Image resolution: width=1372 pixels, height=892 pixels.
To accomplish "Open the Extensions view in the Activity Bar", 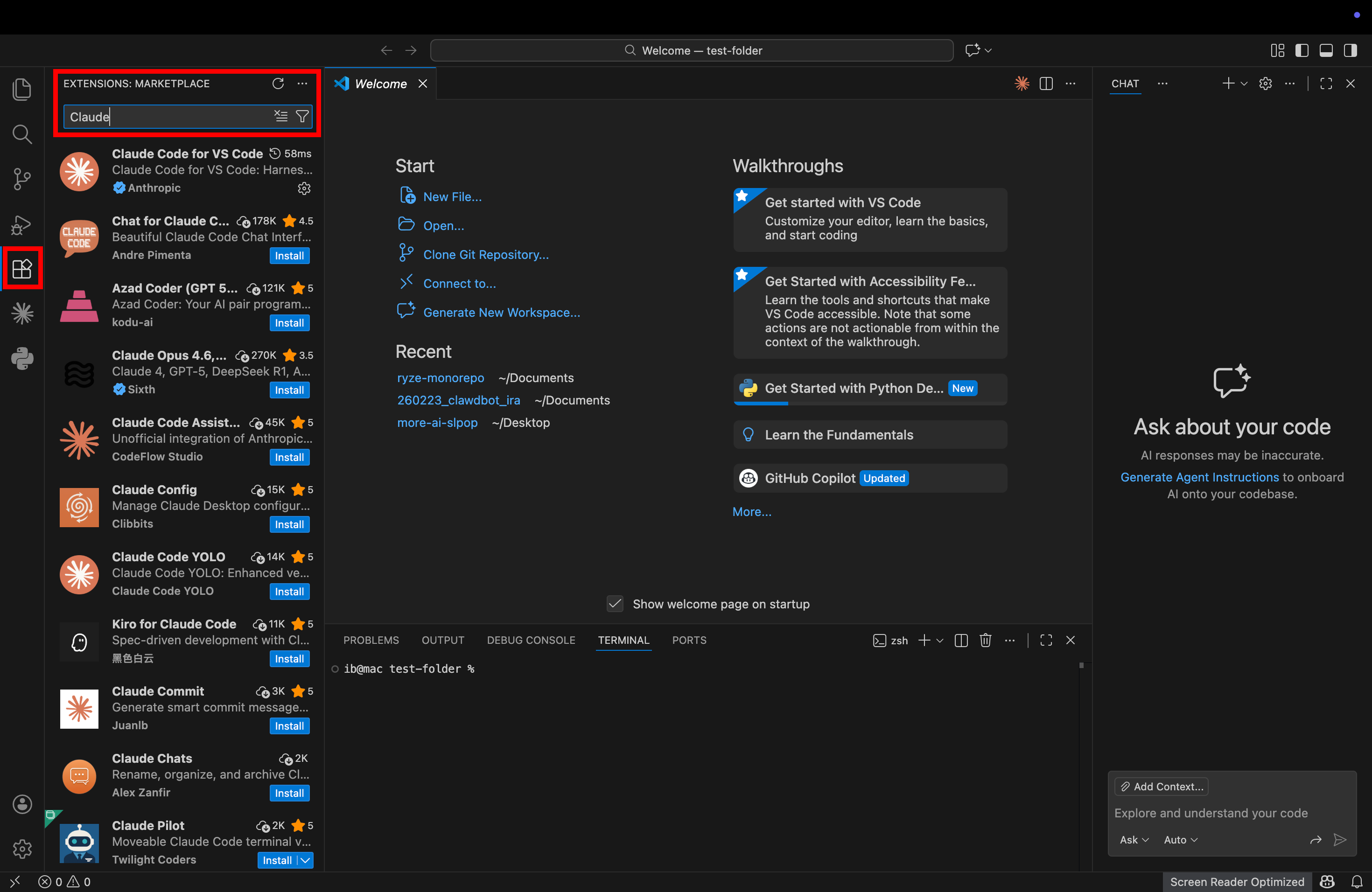I will point(22,268).
